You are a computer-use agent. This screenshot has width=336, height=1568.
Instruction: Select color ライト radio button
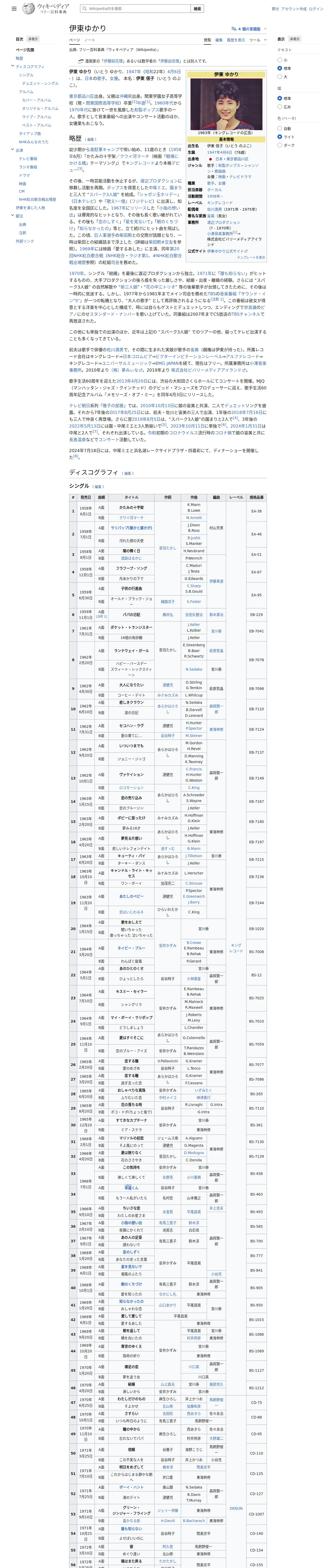coord(280,137)
